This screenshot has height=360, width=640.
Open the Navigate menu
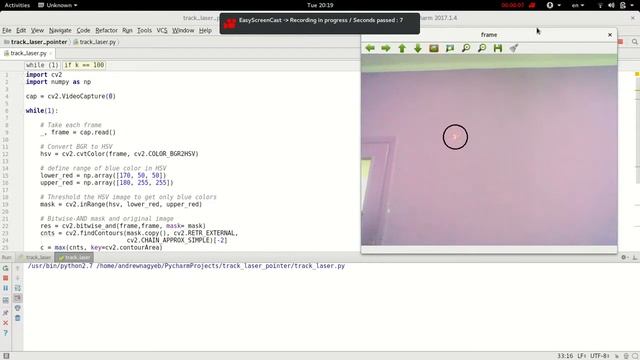[60, 31]
